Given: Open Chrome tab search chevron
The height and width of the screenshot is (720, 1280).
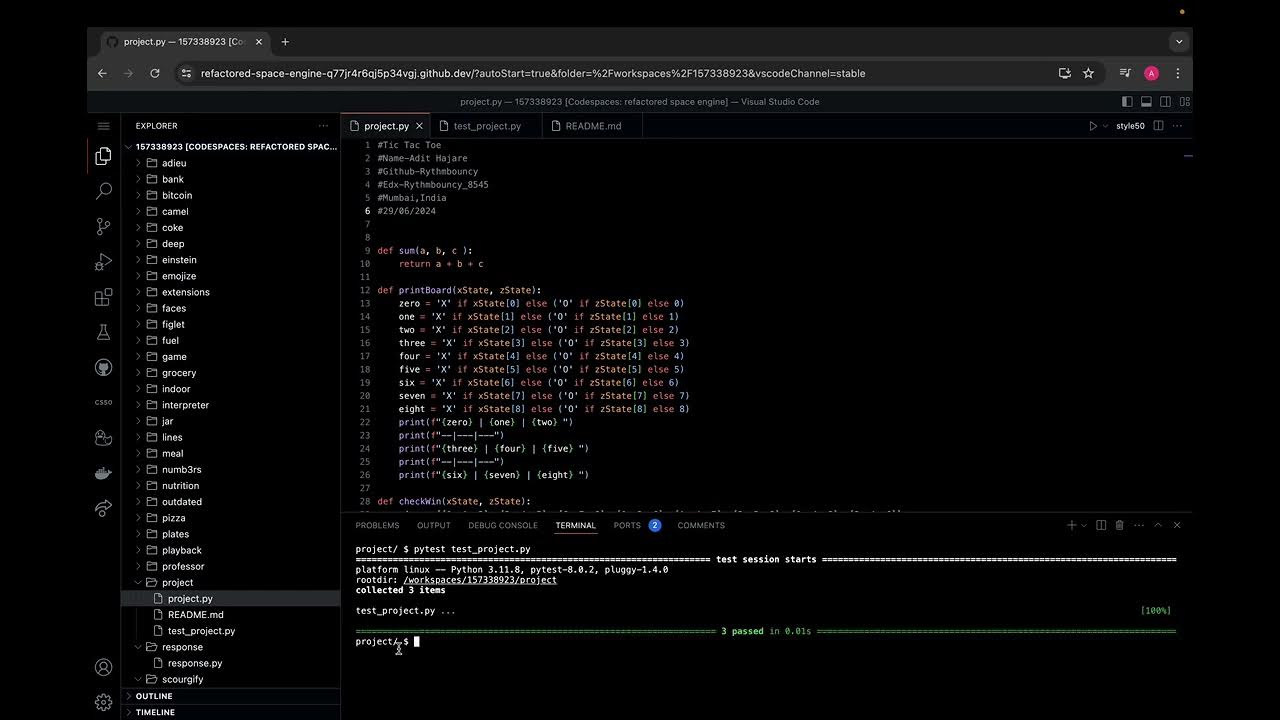Looking at the screenshot, I should pos(1179,42).
